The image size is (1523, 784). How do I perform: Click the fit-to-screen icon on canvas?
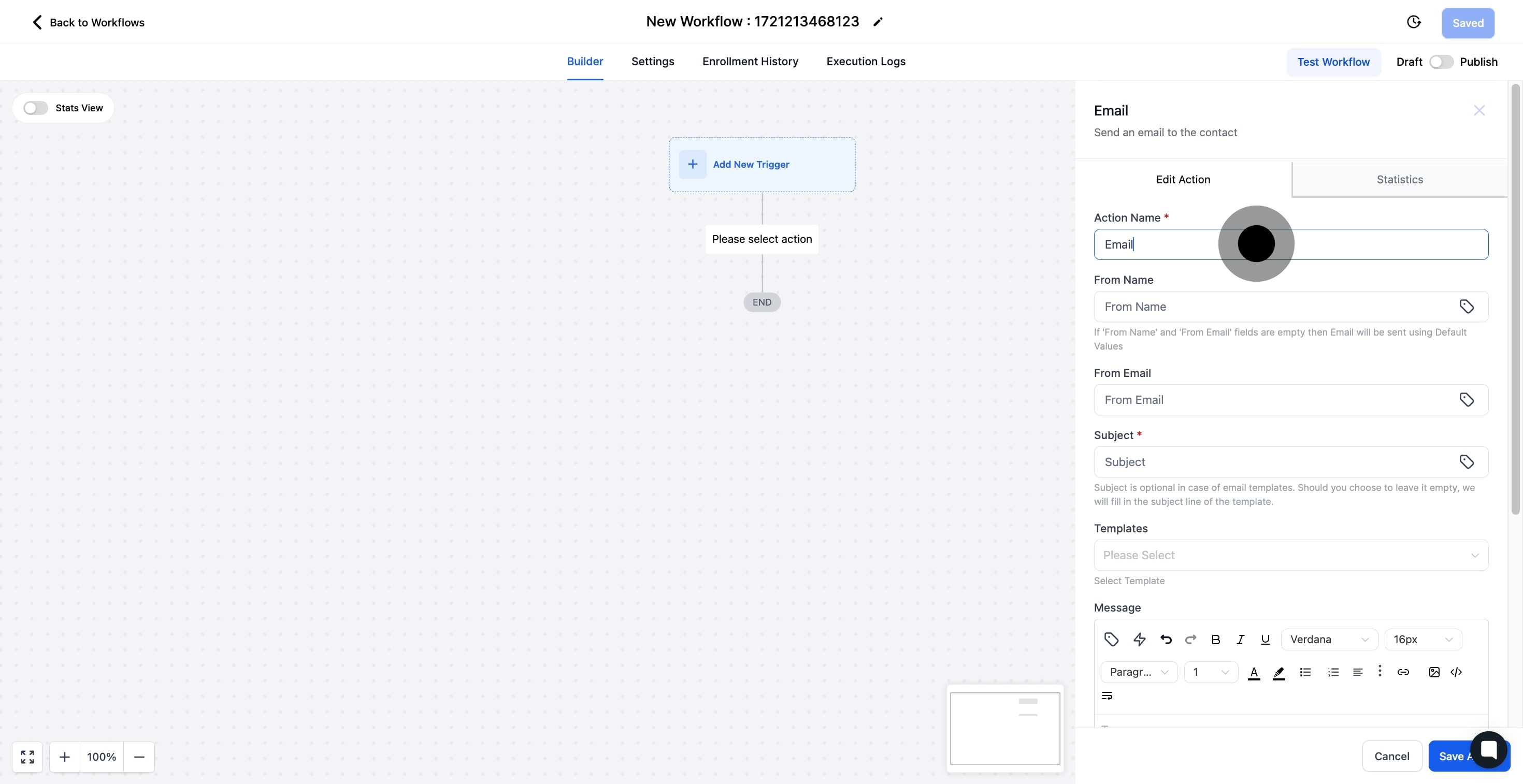pos(27,757)
